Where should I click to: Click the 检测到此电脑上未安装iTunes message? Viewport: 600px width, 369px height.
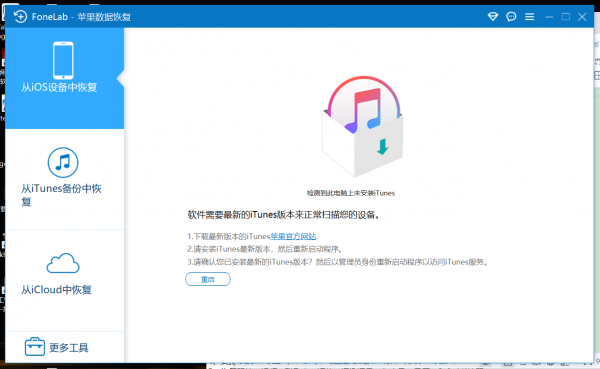pos(351,193)
